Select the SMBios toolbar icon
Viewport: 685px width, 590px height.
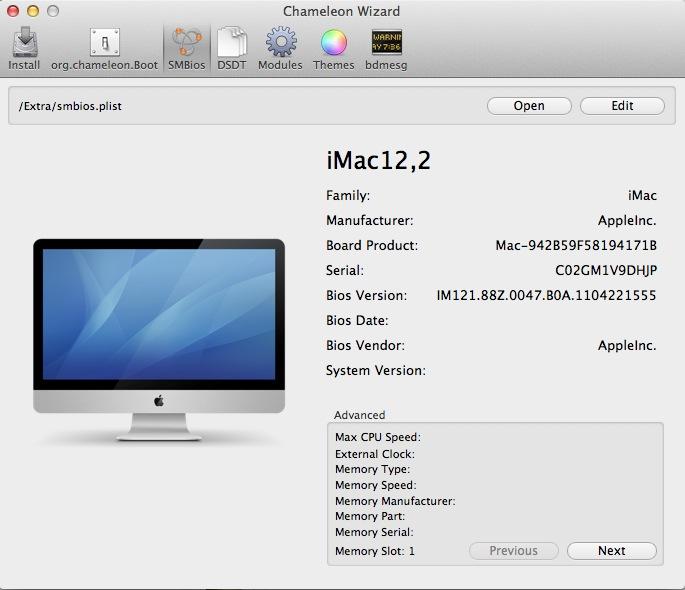click(187, 48)
